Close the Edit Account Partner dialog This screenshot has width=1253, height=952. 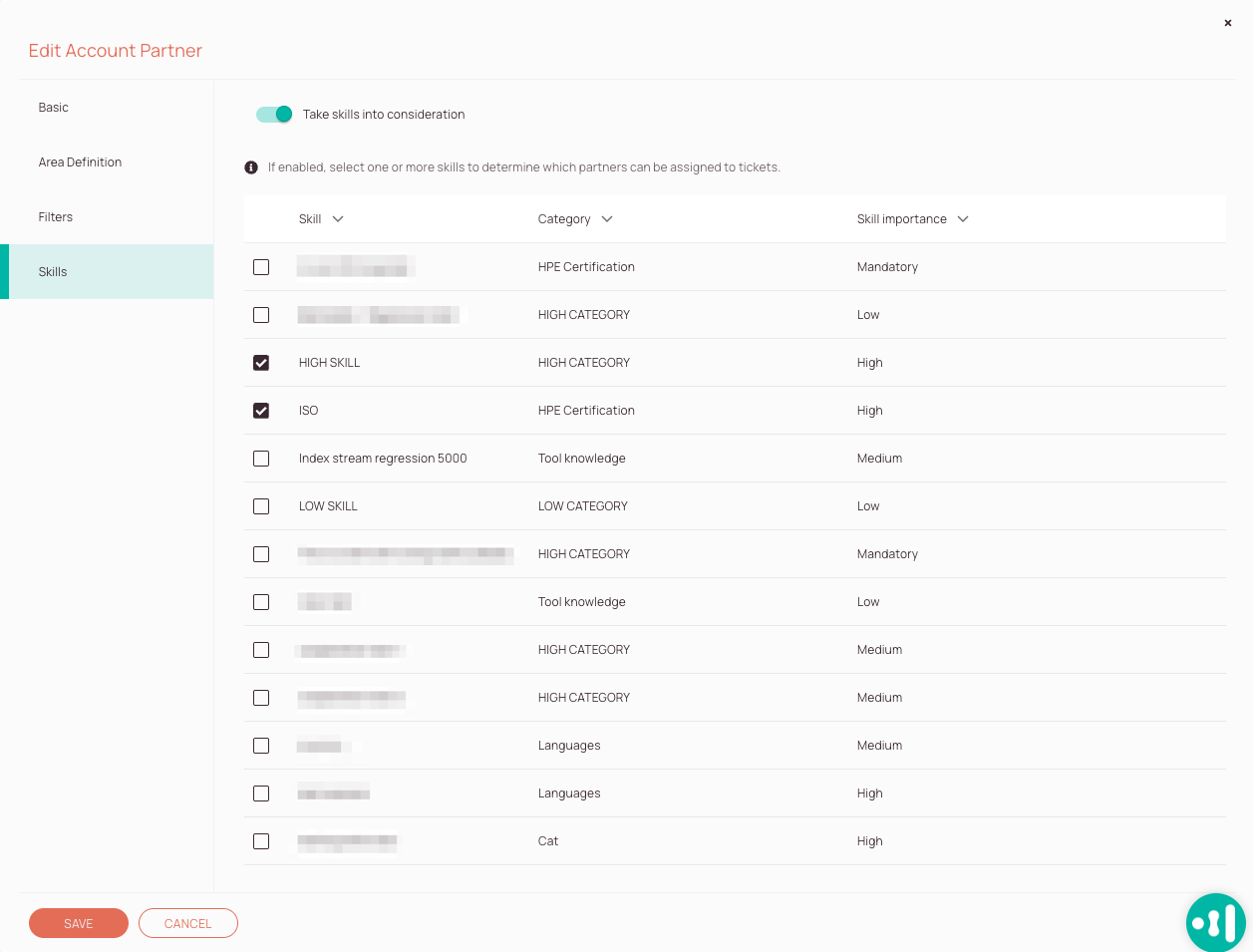tap(1227, 23)
